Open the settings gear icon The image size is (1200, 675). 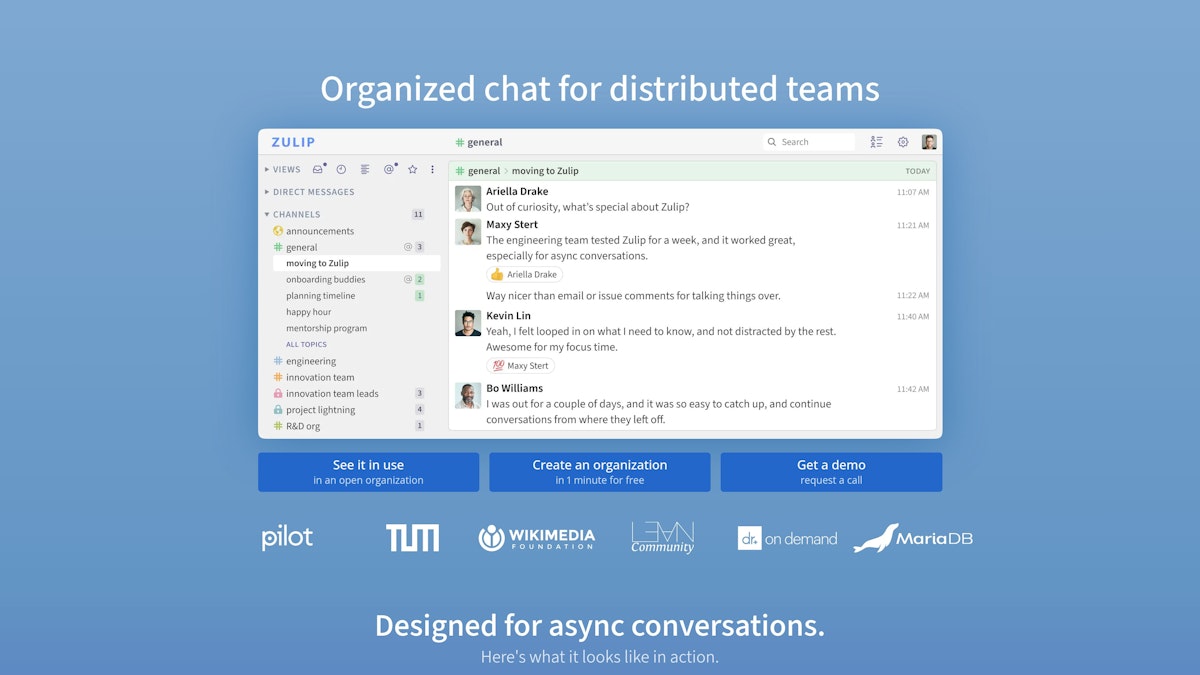click(x=903, y=142)
